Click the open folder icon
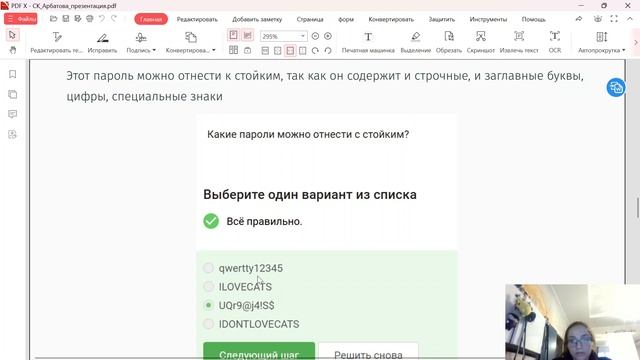Viewport: 640px width, 360px height. pos(53,19)
